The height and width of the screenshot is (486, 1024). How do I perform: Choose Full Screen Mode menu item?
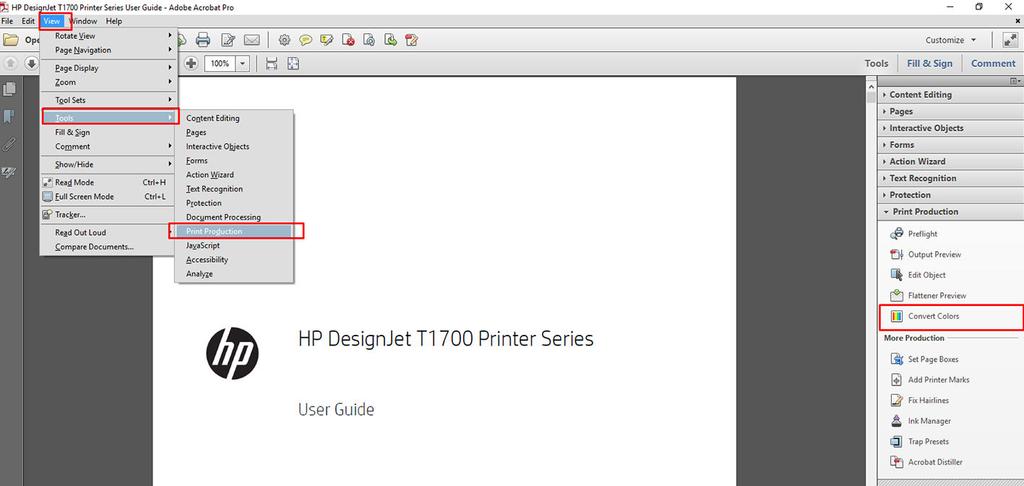point(108,197)
